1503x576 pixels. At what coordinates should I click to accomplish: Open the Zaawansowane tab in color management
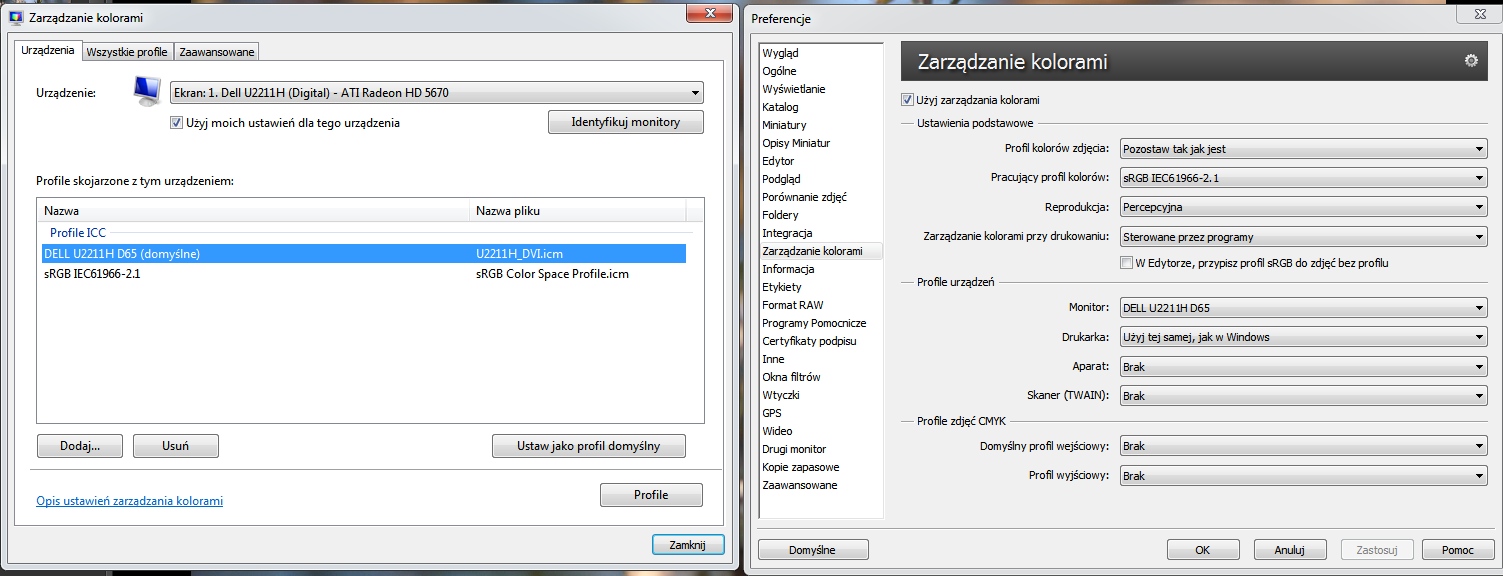(x=217, y=51)
